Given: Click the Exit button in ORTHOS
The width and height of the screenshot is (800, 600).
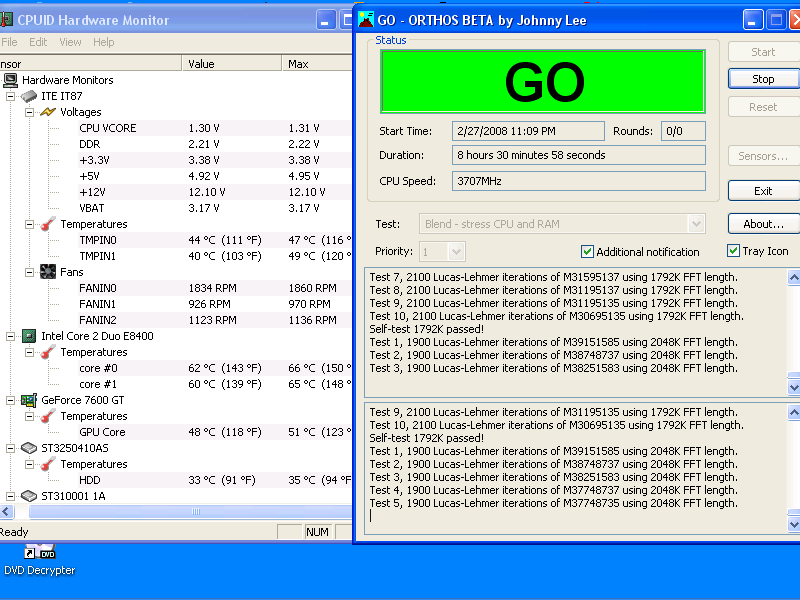Looking at the screenshot, I should point(763,191).
